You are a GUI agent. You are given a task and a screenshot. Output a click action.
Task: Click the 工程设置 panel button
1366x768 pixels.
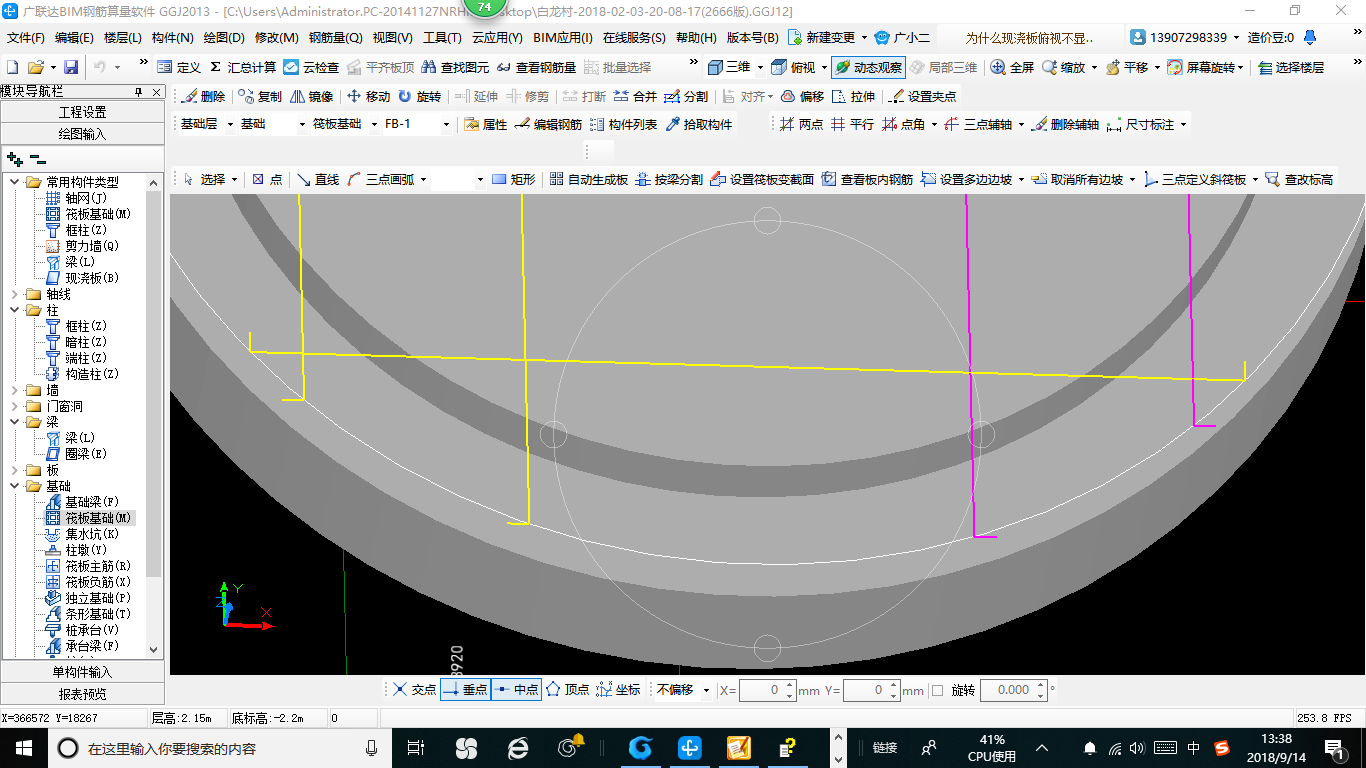click(82, 112)
